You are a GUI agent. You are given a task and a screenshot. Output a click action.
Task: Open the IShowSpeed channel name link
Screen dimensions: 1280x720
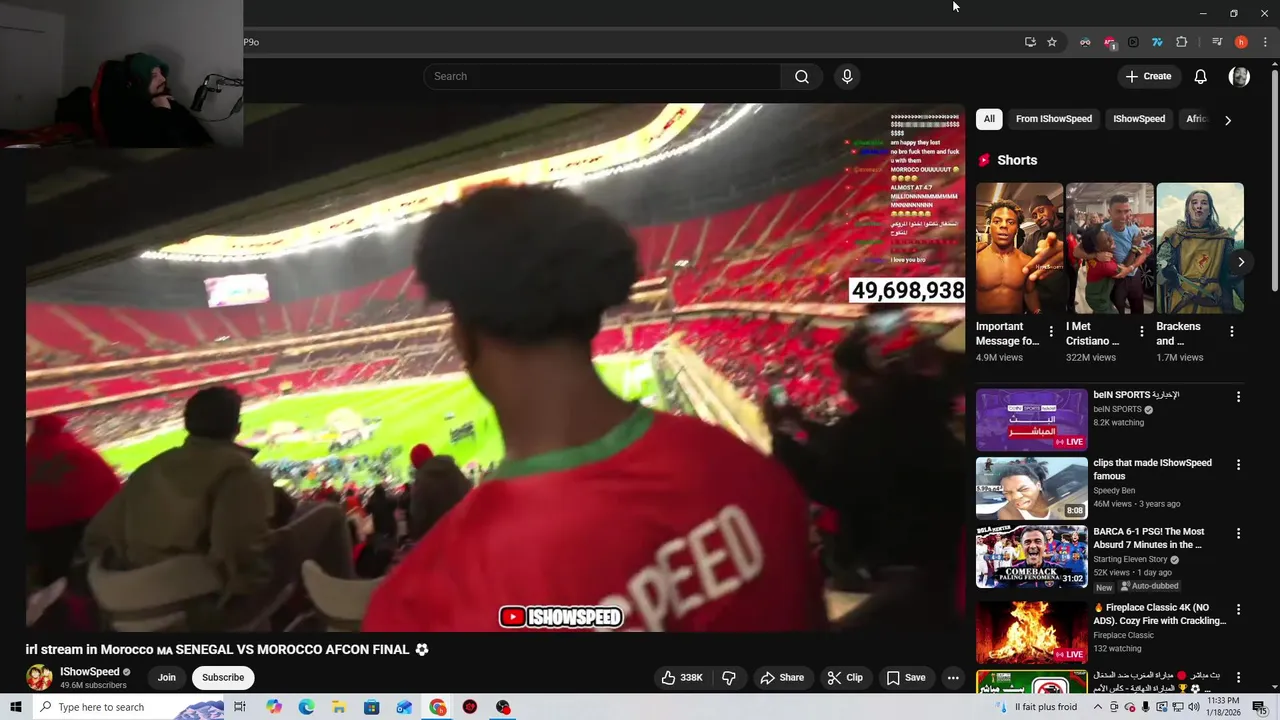point(90,672)
